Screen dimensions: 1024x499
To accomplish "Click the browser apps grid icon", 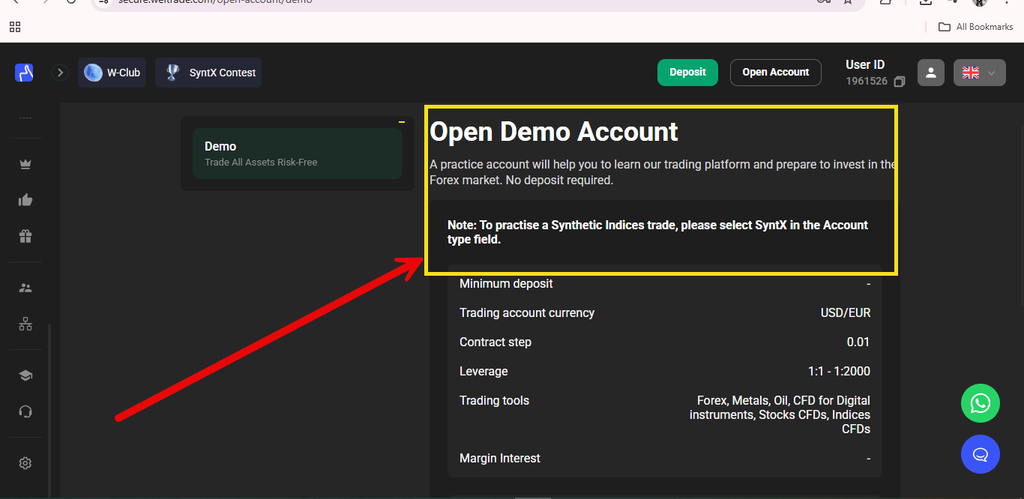I will point(15,27).
